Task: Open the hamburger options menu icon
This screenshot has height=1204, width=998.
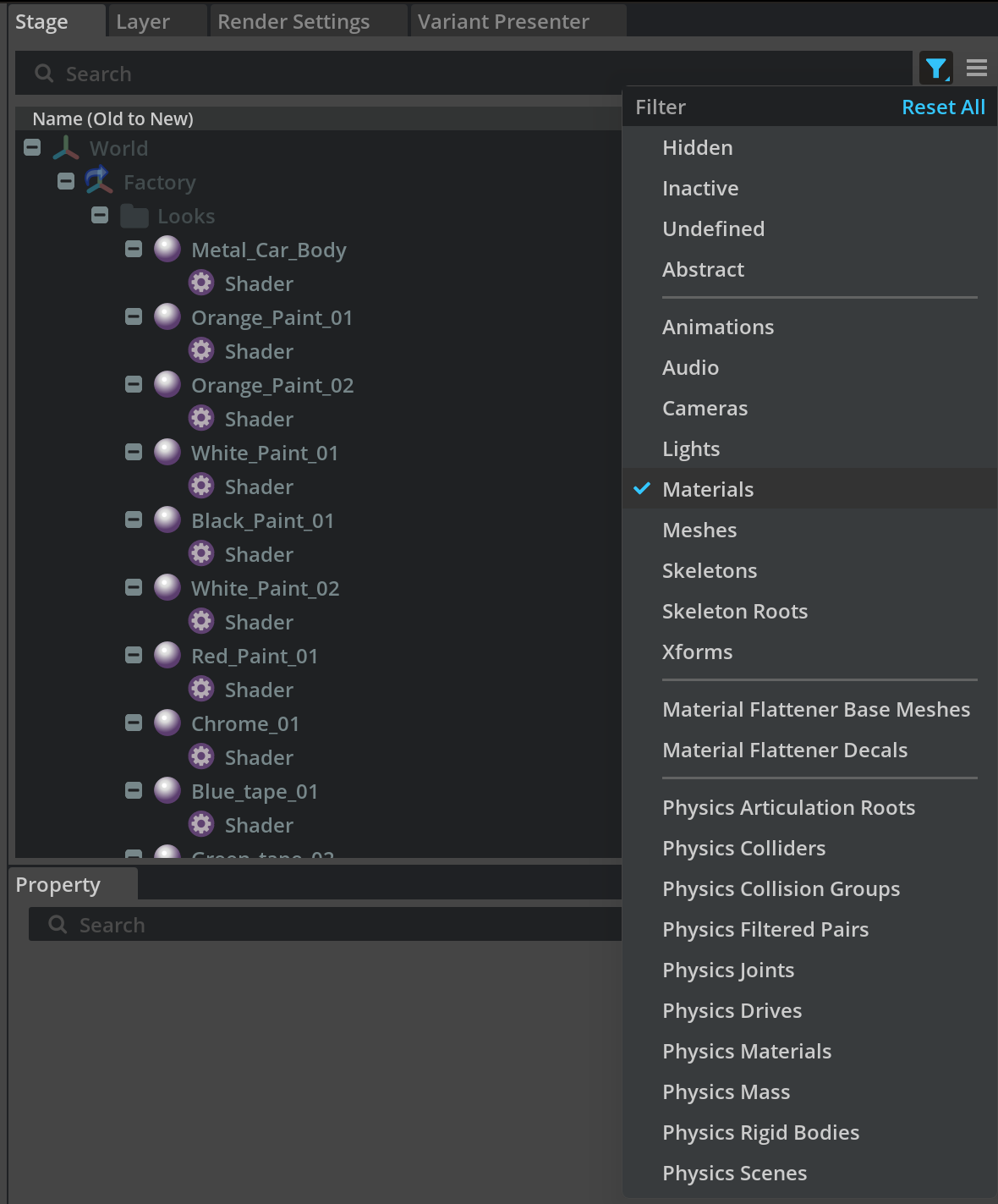Action: (x=977, y=69)
